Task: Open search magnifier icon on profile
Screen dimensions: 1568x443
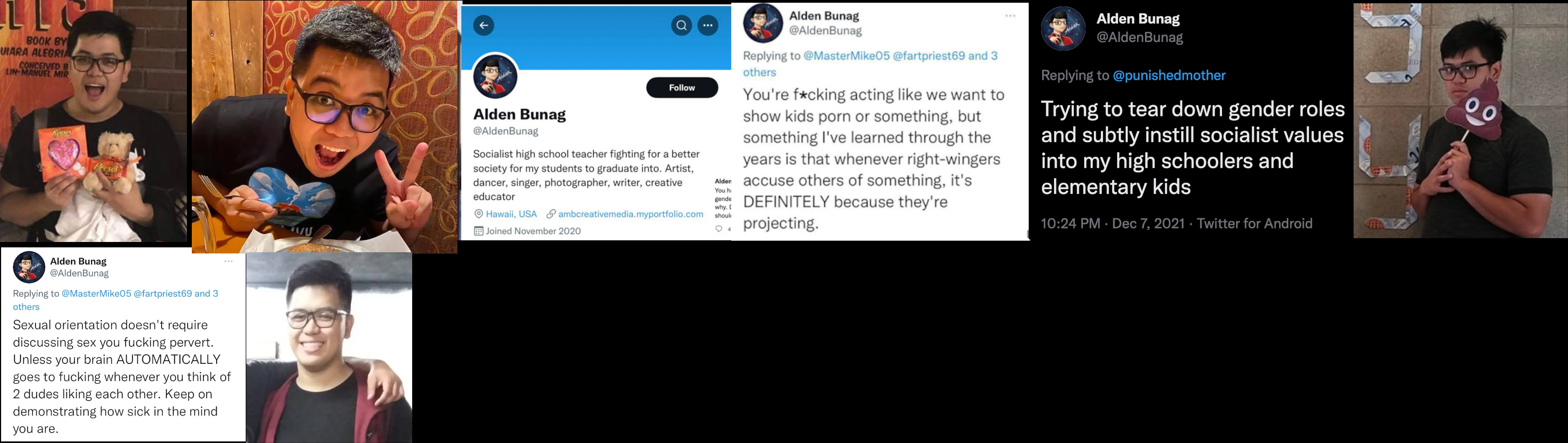Action: (681, 25)
